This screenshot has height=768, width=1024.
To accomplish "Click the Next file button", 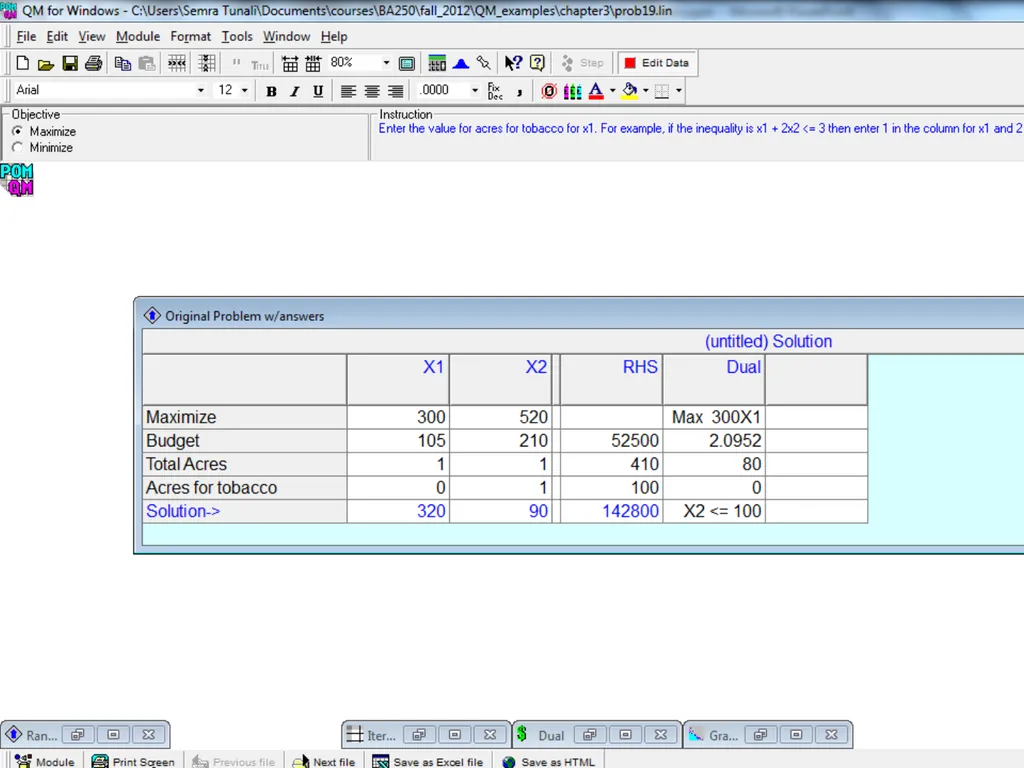I will pyautogui.click(x=324, y=761).
